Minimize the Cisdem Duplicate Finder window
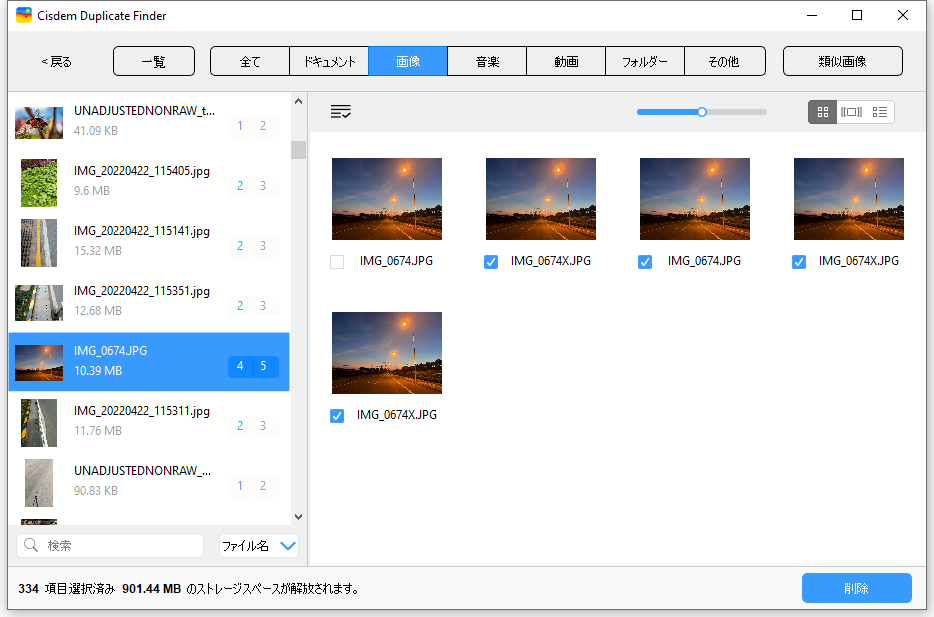Image resolution: width=934 pixels, height=617 pixels. click(x=811, y=15)
